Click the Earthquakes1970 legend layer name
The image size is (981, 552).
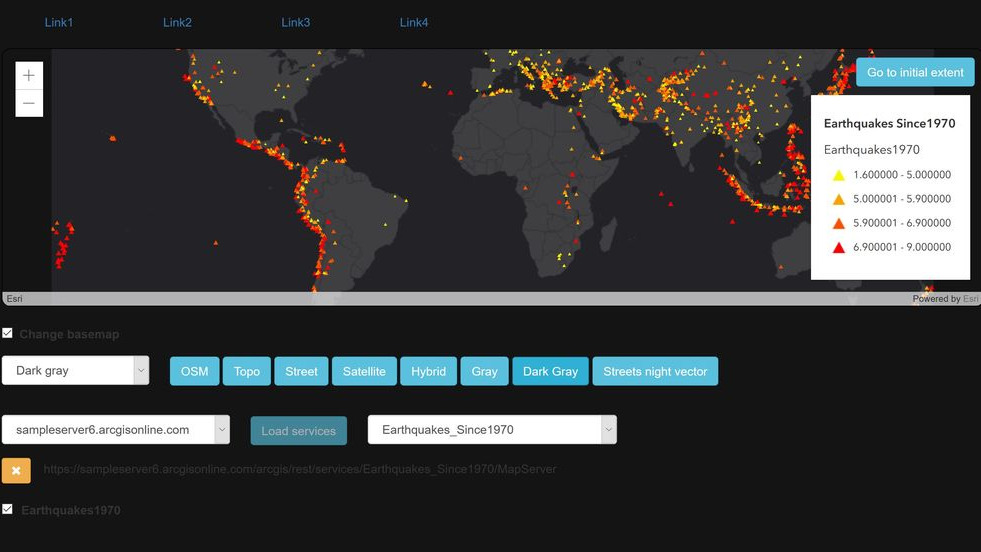pos(872,150)
